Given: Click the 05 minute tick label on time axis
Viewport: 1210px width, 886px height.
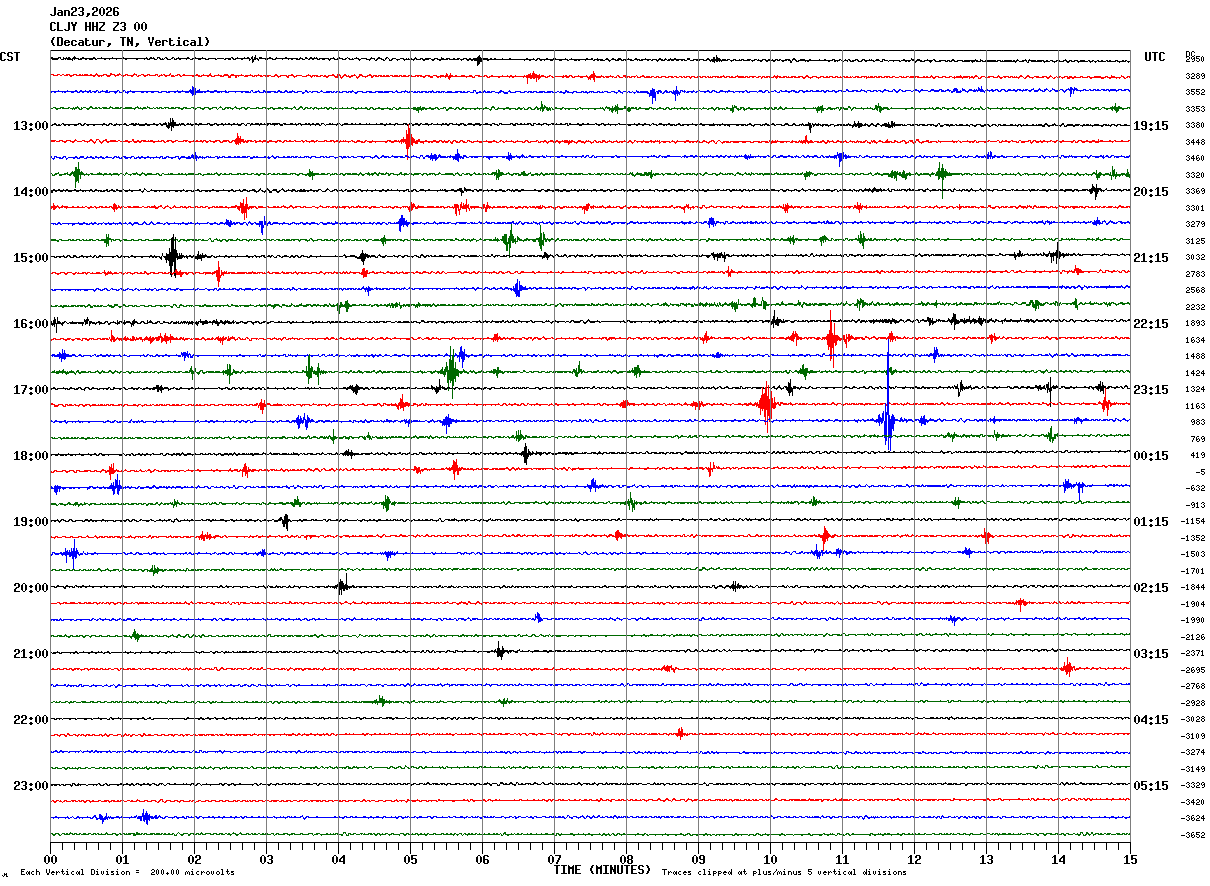Looking at the screenshot, I should [410, 859].
